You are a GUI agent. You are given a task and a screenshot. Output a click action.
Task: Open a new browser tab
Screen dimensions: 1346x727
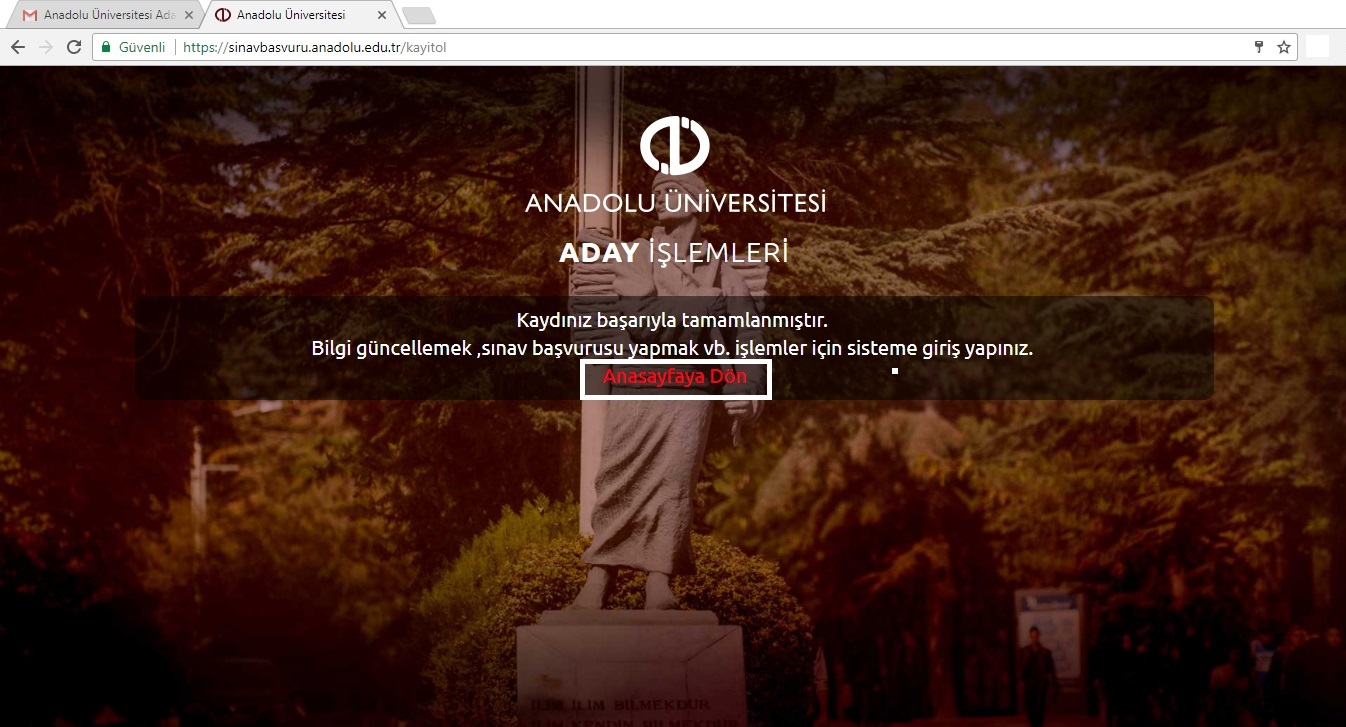(418, 15)
